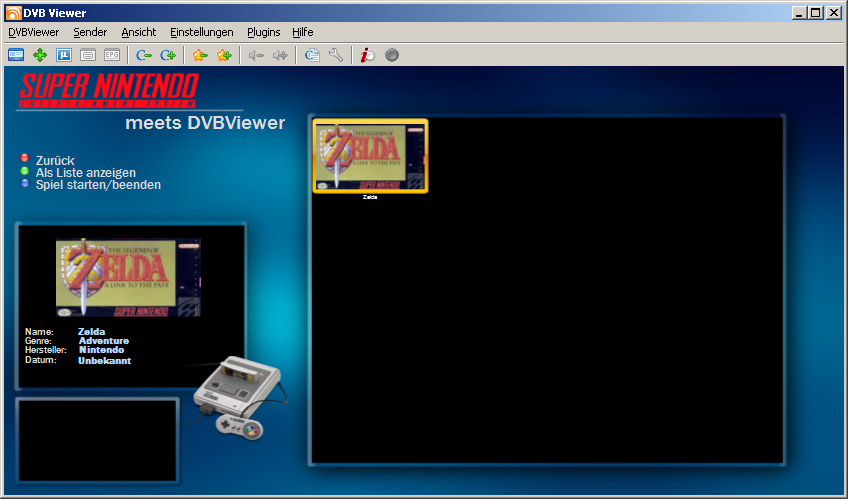Open the Hilfe menu
Screen dimensions: 848x499
(x=303, y=32)
